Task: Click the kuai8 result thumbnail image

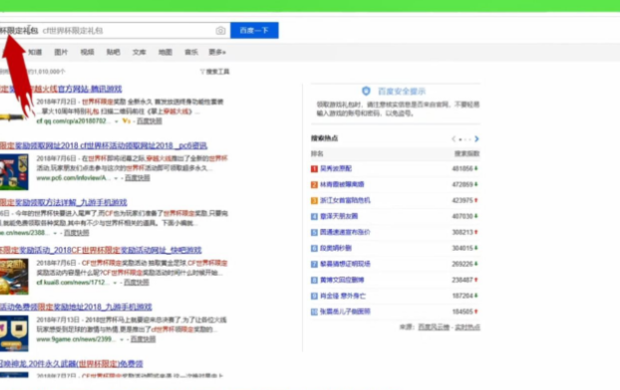Action: coord(14,276)
